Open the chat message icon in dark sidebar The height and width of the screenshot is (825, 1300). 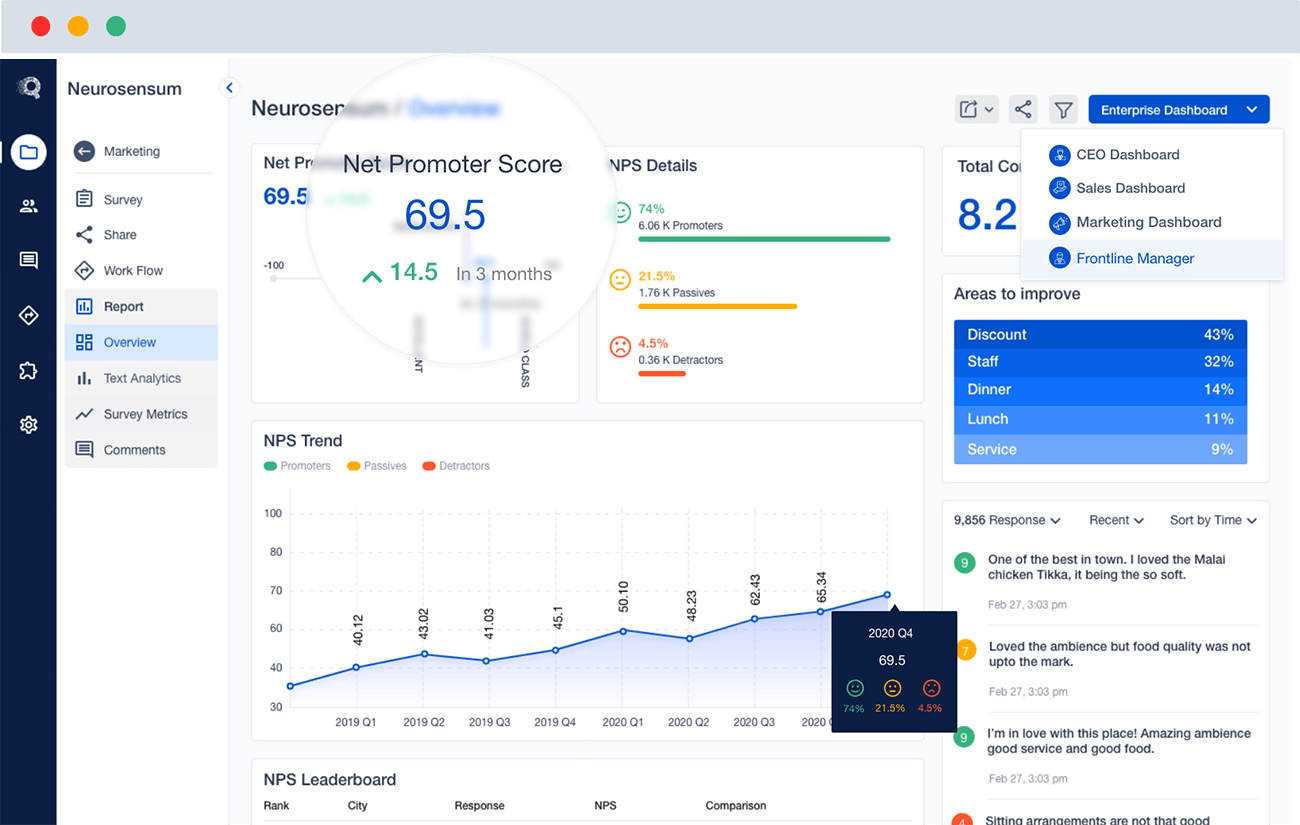tap(29, 261)
